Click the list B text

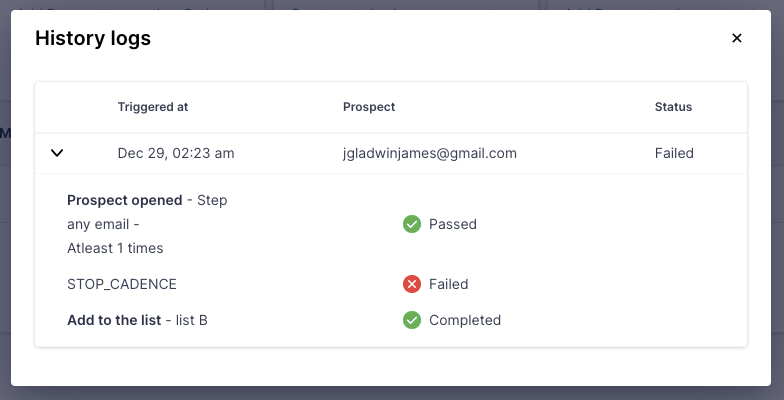tap(192, 320)
